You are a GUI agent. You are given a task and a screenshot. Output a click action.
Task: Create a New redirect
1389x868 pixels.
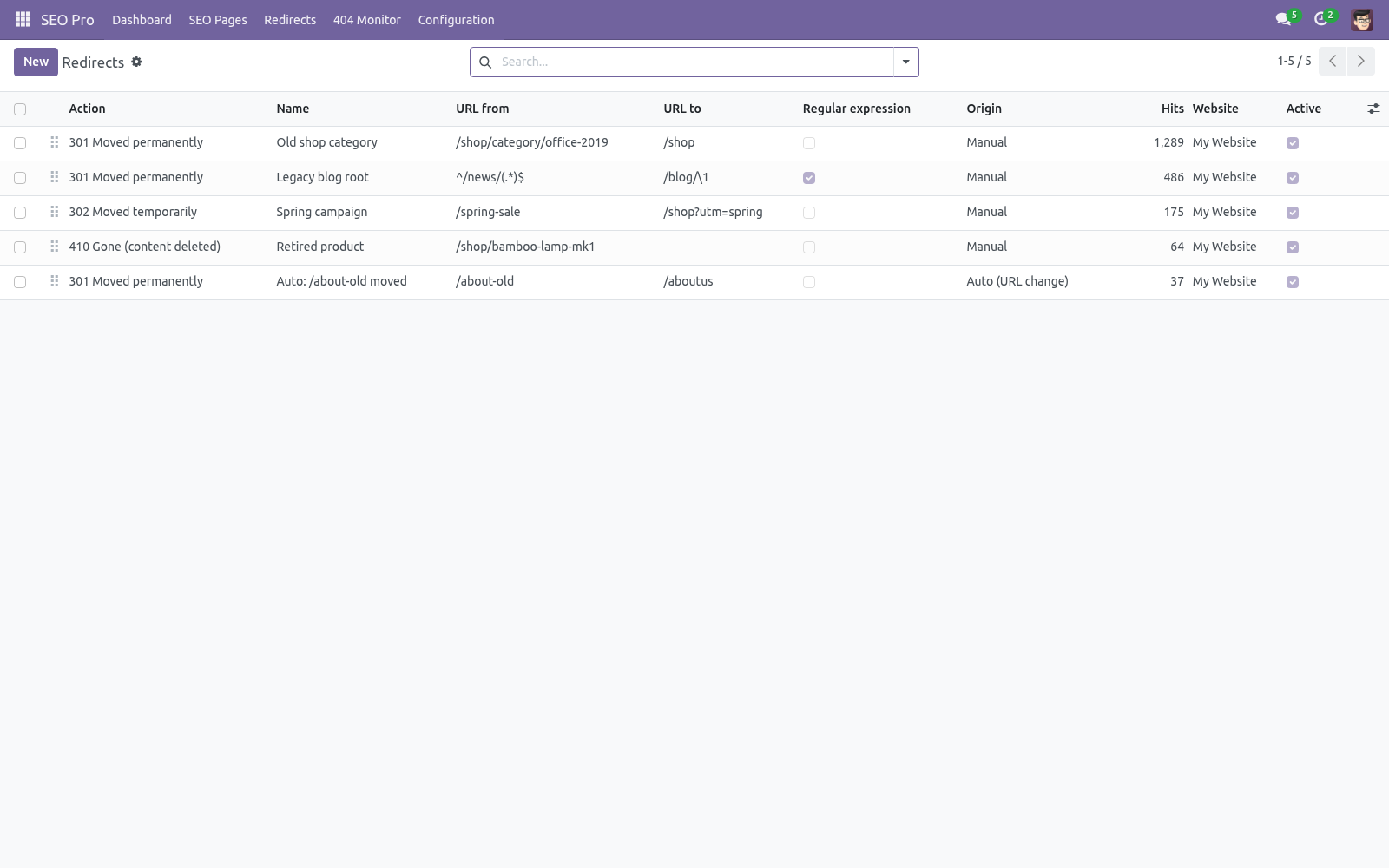tap(36, 62)
